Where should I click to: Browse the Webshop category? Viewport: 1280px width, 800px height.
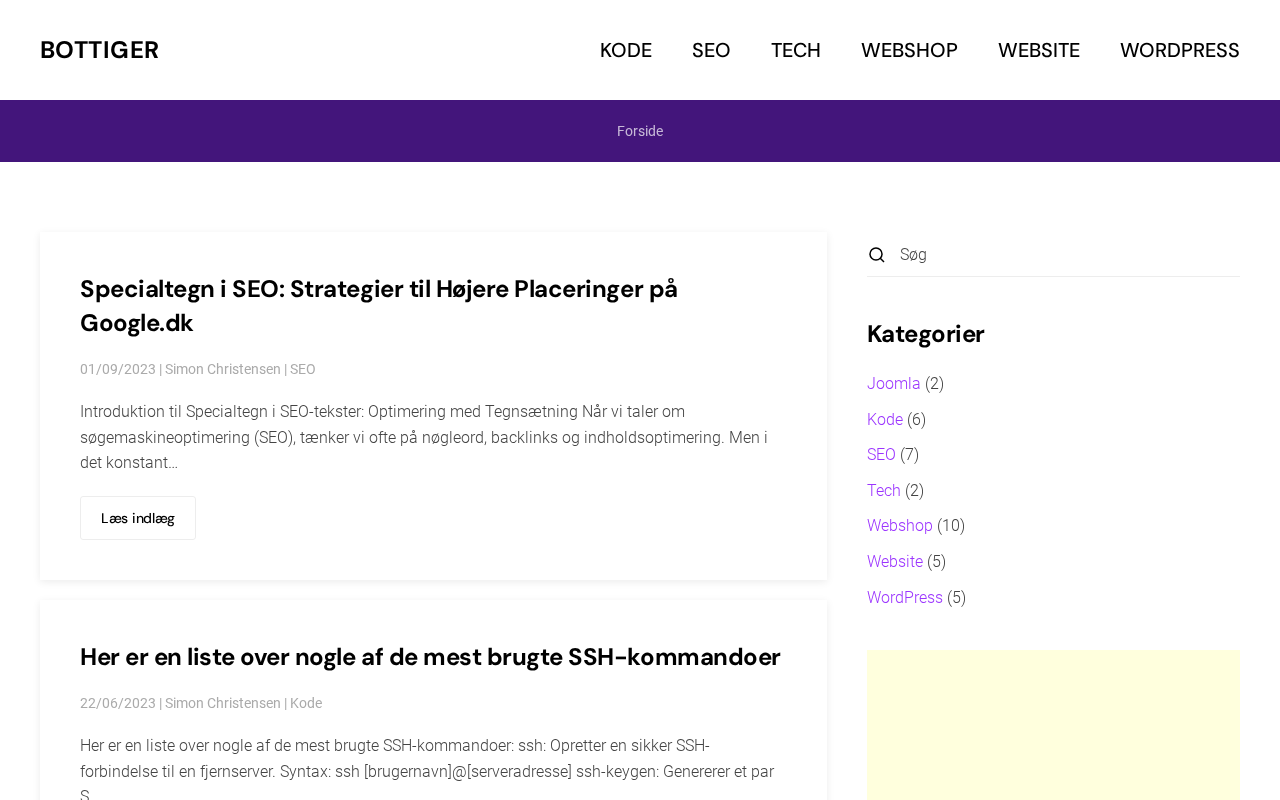coord(900,526)
